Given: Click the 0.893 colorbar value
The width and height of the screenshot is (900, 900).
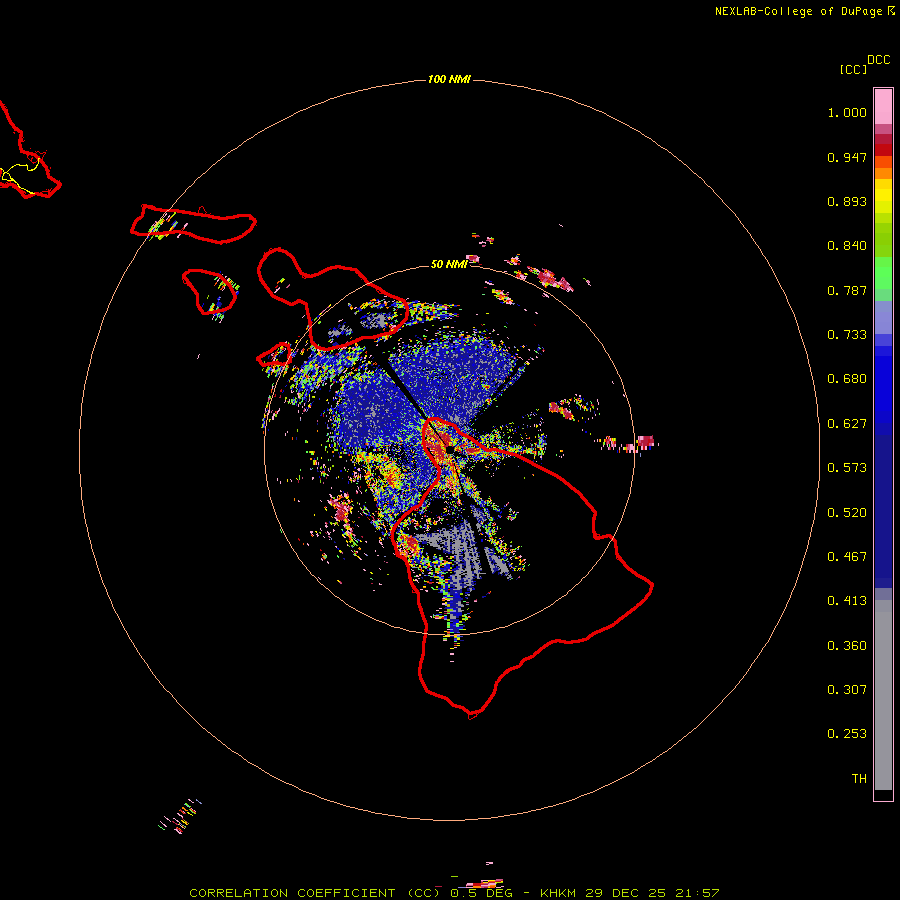Looking at the screenshot, I should pyautogui.click(x=847, y=201).
